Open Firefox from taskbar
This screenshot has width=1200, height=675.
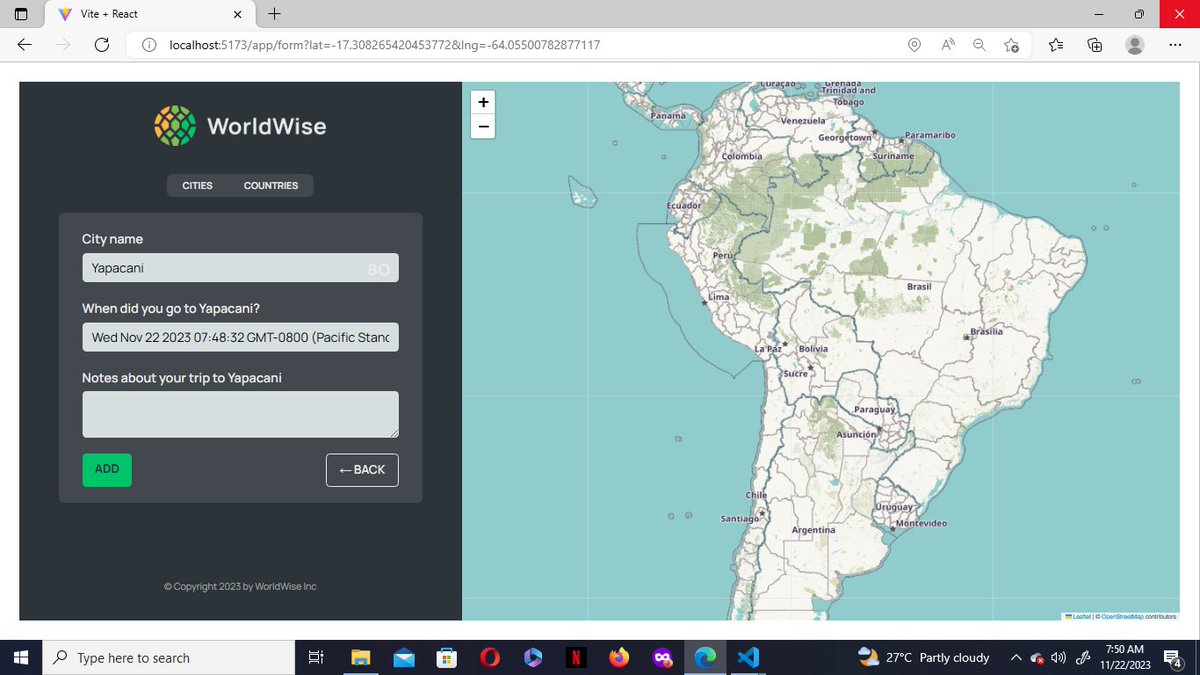[619, 657]
